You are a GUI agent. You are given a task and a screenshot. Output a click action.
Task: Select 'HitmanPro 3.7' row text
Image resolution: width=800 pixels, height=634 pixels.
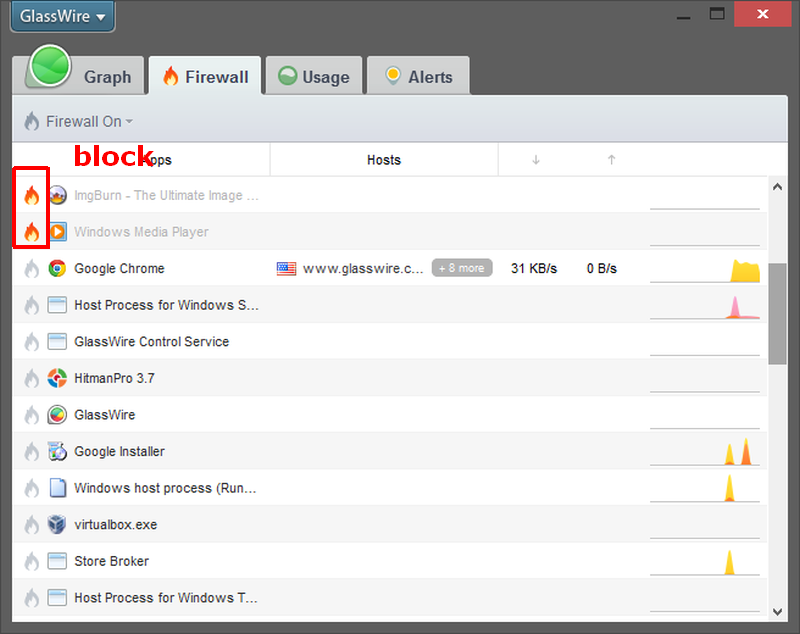[114, 378]
